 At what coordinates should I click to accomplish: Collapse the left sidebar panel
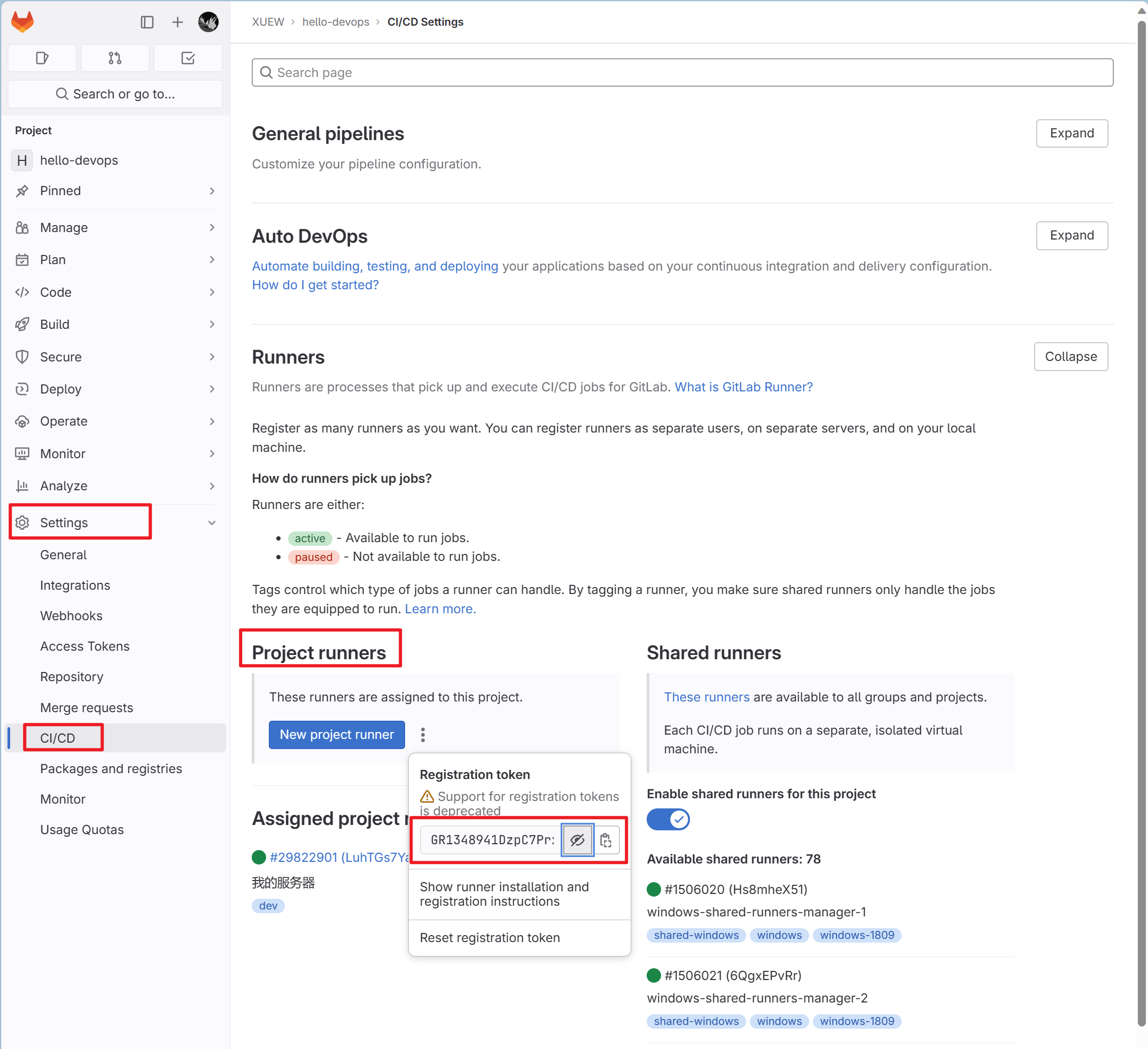[148, 21]
